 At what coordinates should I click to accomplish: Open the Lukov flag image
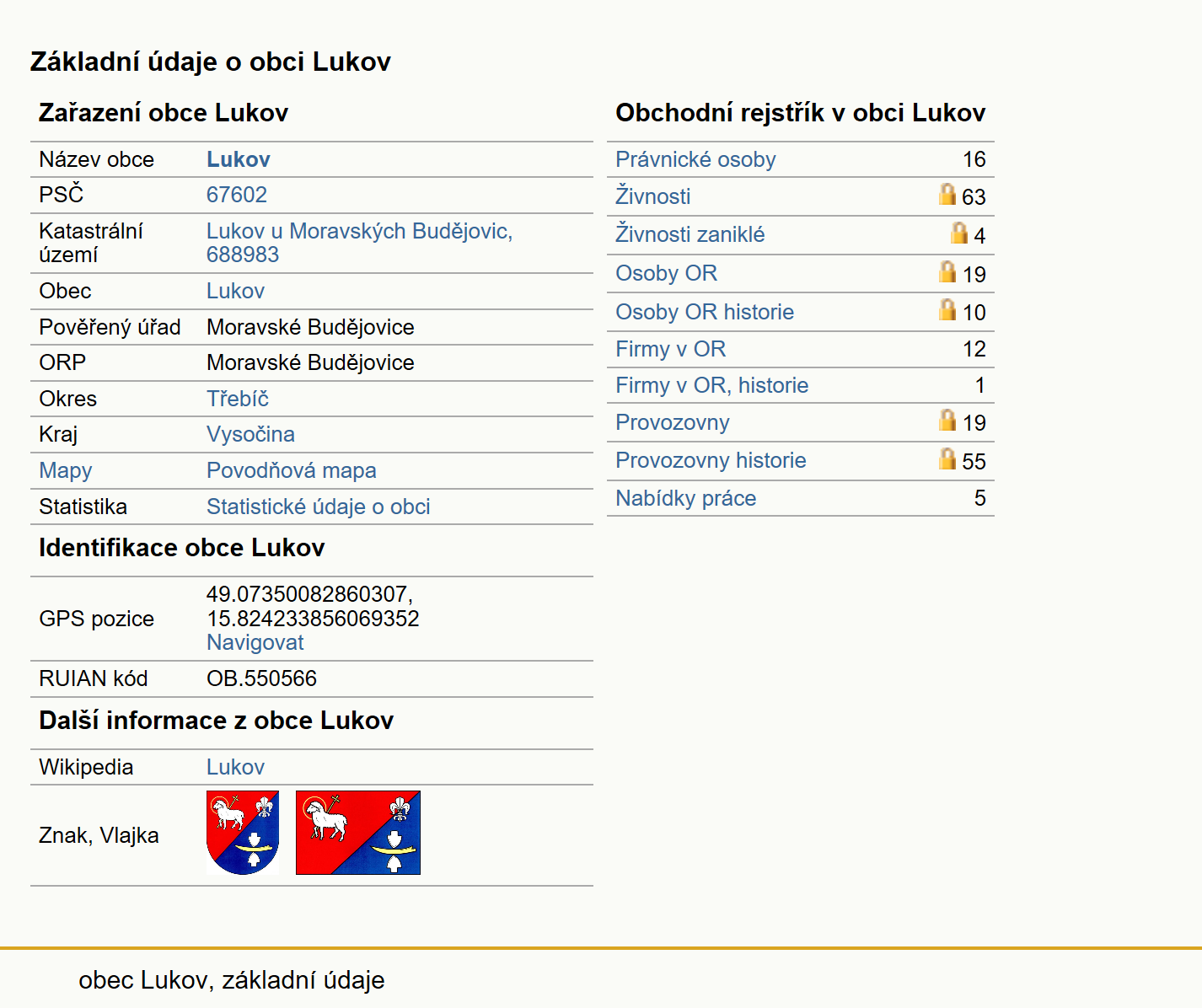tap(358, 833)
